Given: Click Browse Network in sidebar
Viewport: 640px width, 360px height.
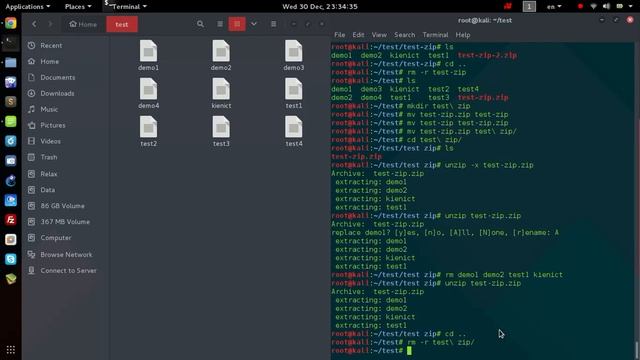Looking at the screenshot, I should pos(66,254).
